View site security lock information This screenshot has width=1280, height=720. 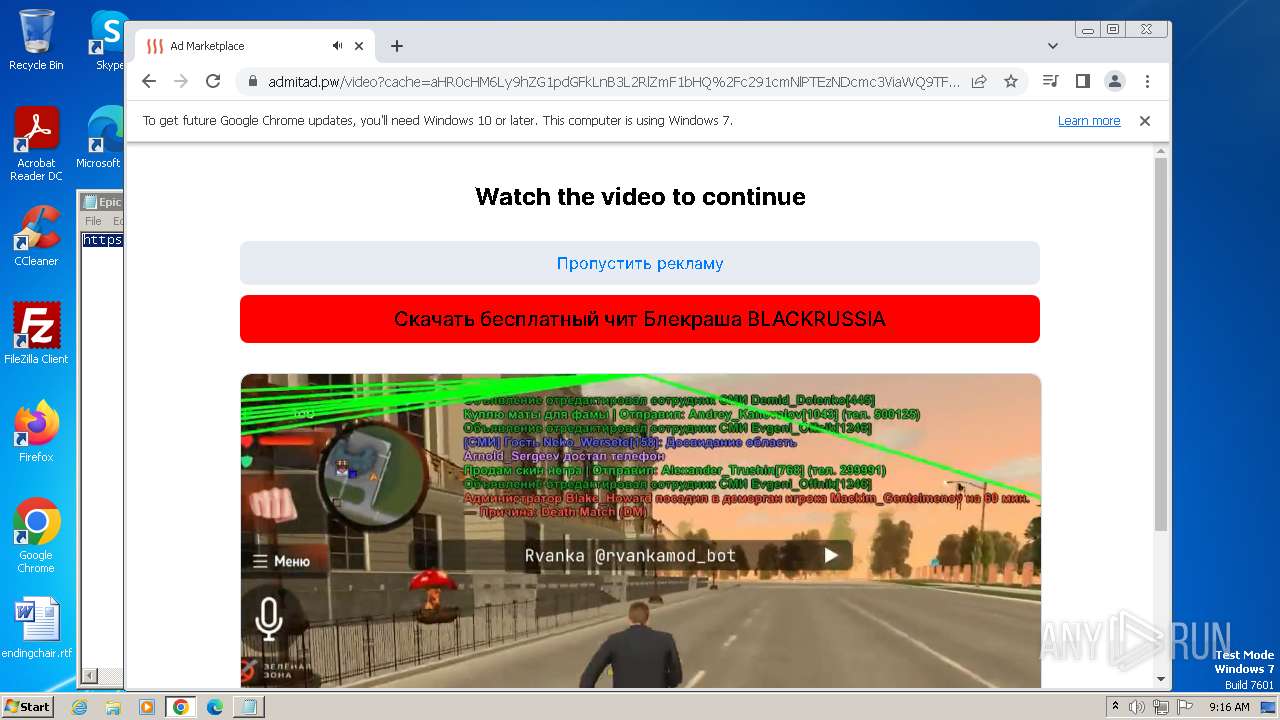pyautogui.click(x=253, y=82)
